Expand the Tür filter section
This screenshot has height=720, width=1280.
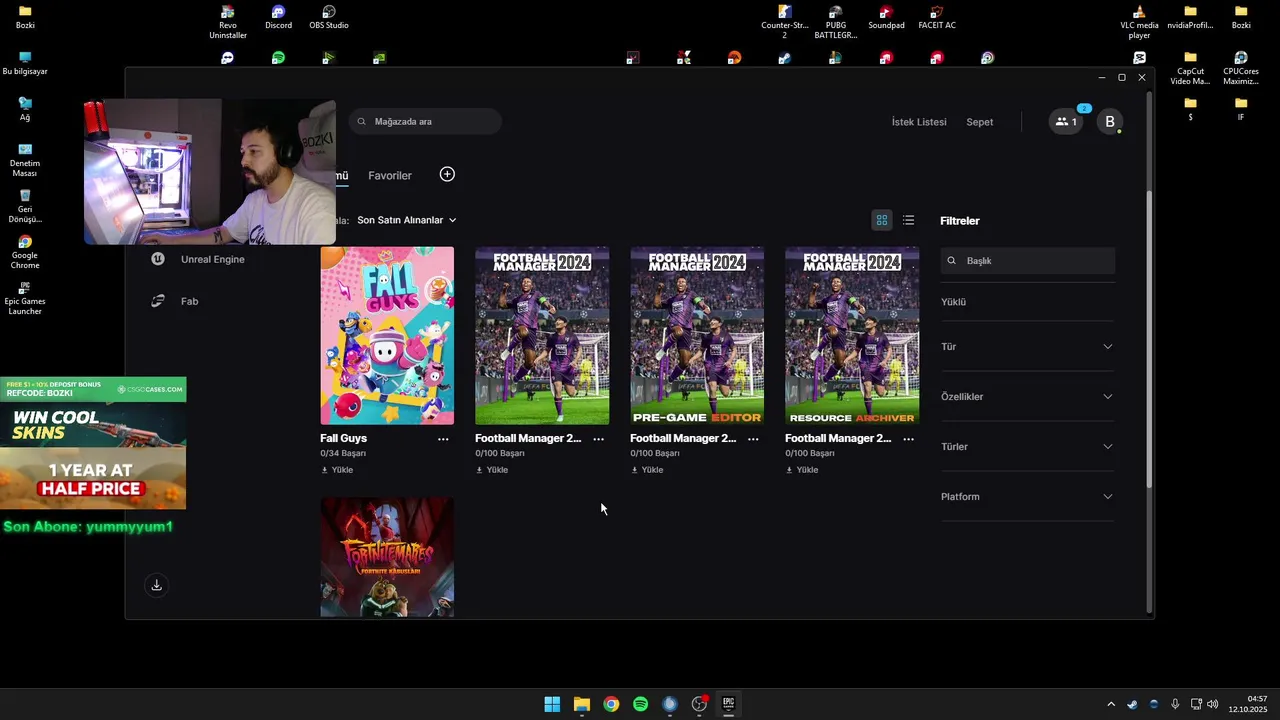(x=1027, y=346)
